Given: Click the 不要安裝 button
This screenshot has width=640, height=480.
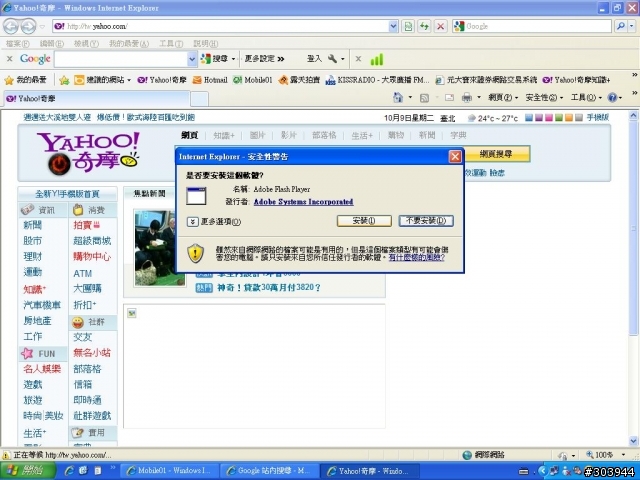Looking at the screenshot, I should (x=426, y=221).
